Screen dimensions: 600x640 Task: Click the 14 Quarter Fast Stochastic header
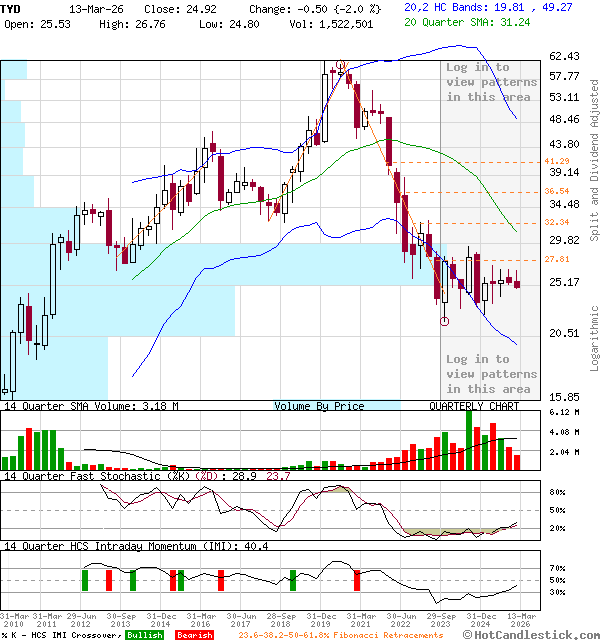(110, 476)
